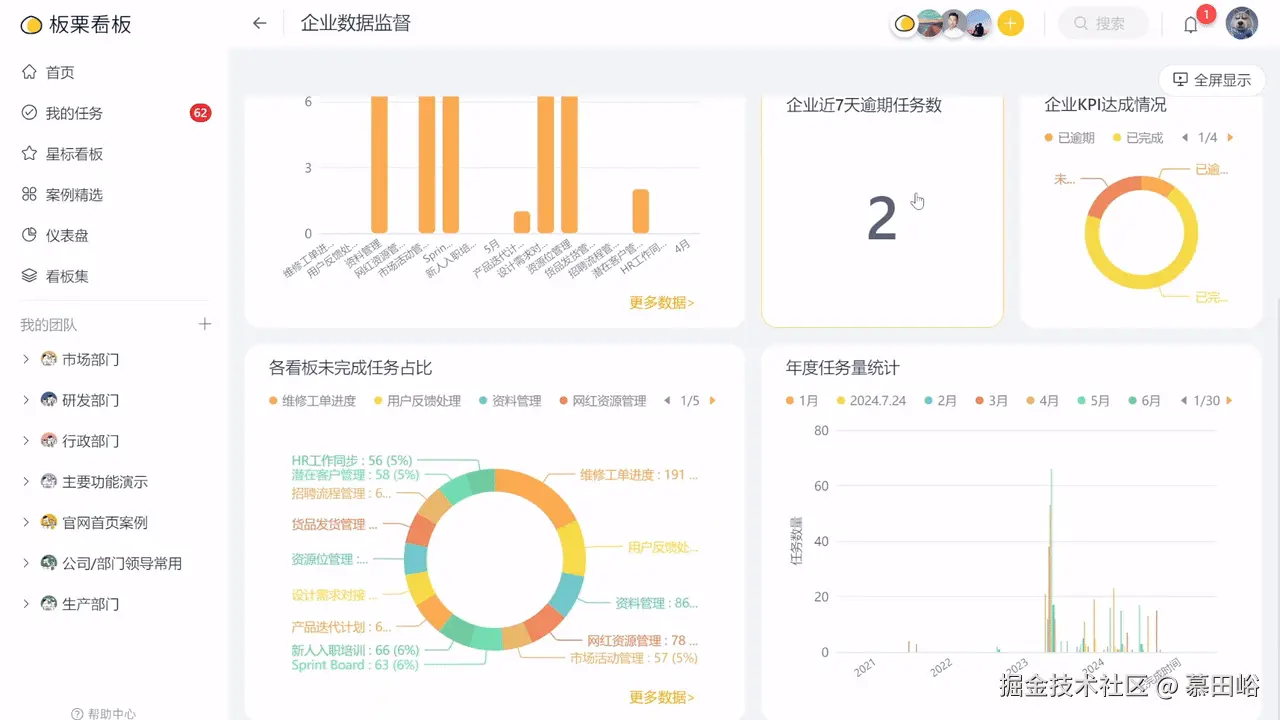Click the 我的团队 section header

pos(49,325)
